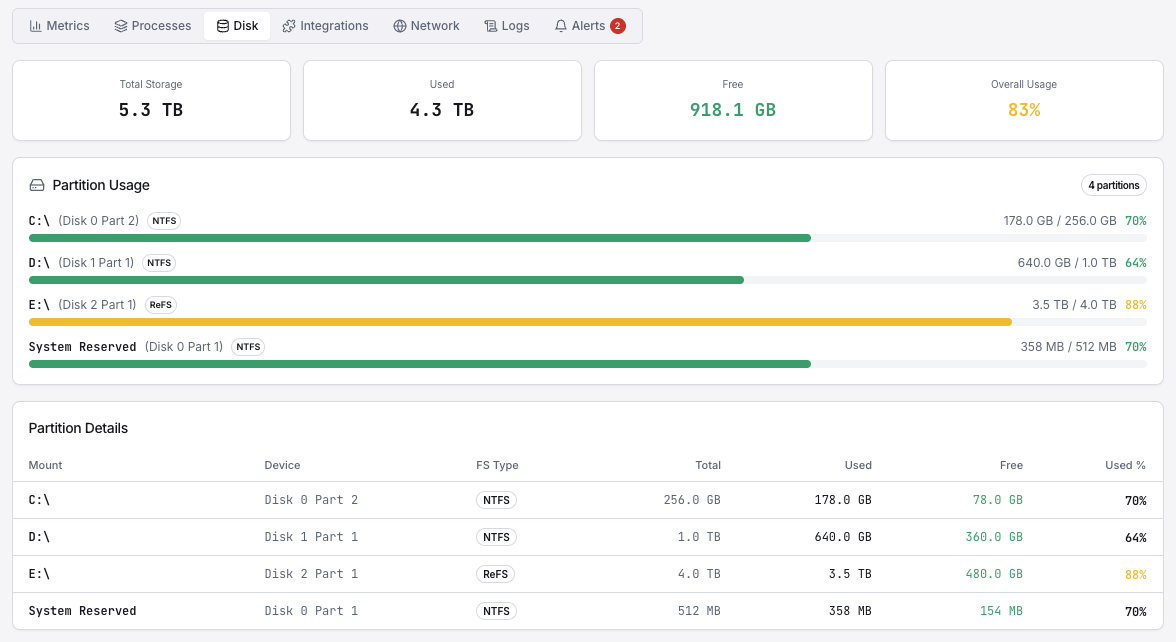This screenshot has width=1176, height=642.
Task: Switch to the Logs tab
Action: point(507,25)
